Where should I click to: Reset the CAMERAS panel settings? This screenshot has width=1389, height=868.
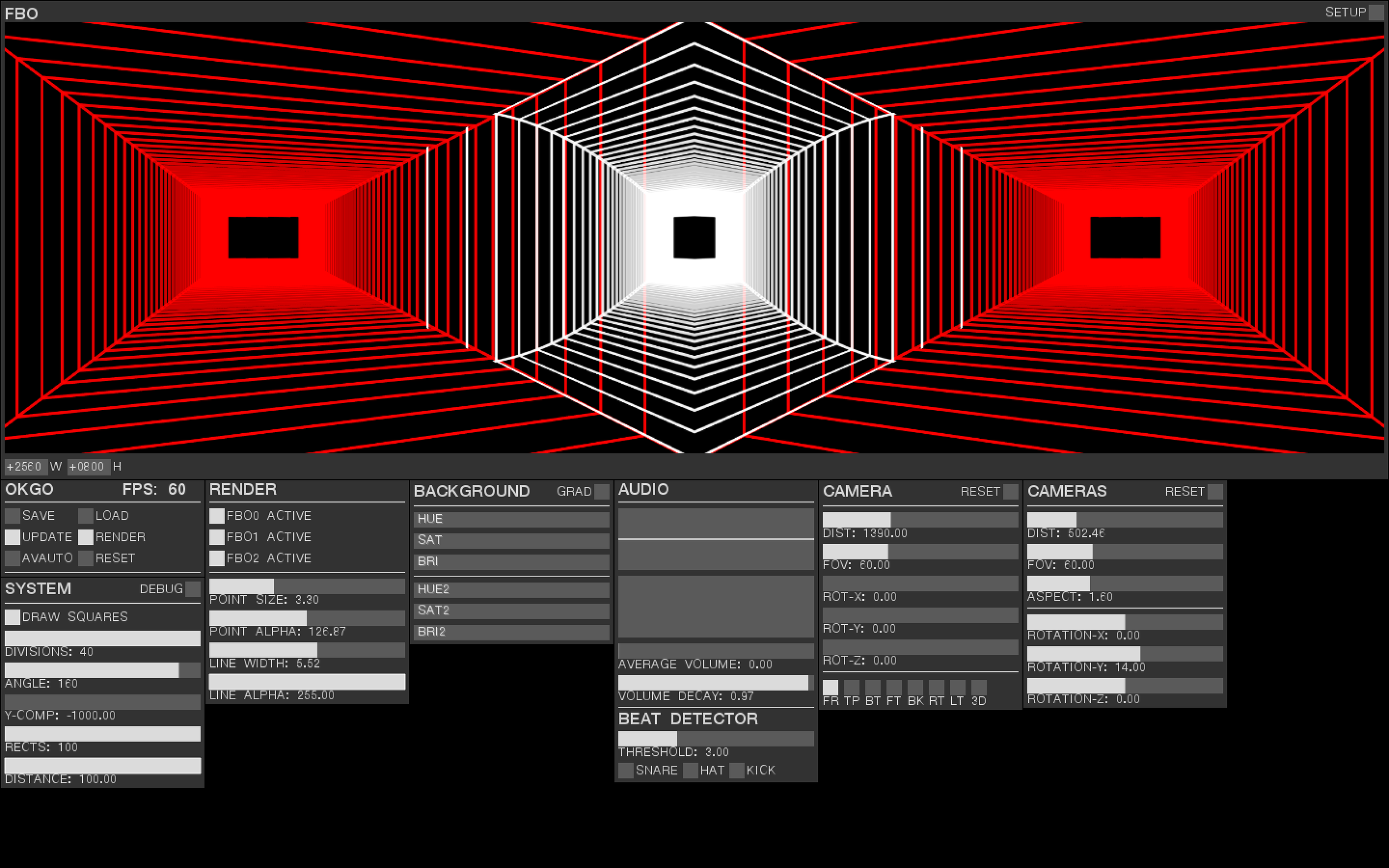coord(1216,491)
